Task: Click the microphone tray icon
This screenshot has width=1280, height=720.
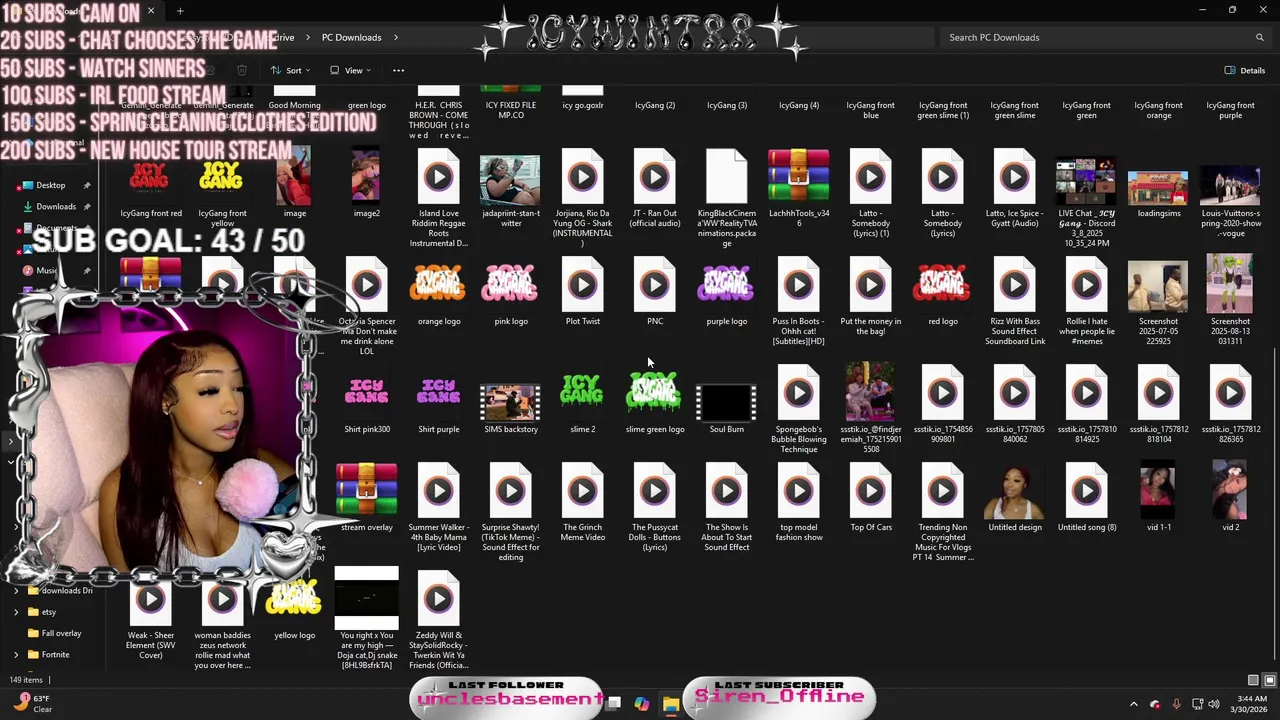Action: tap(1176, 704)
